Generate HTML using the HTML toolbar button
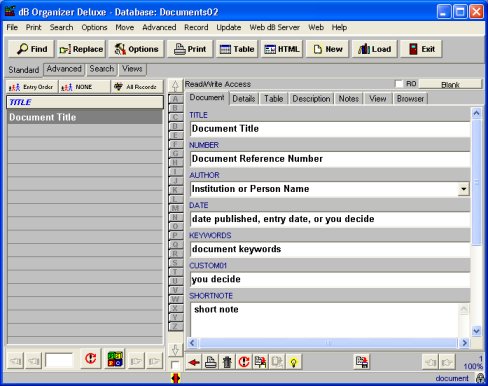Screen dimensions: 488x386 click(282, 49)
